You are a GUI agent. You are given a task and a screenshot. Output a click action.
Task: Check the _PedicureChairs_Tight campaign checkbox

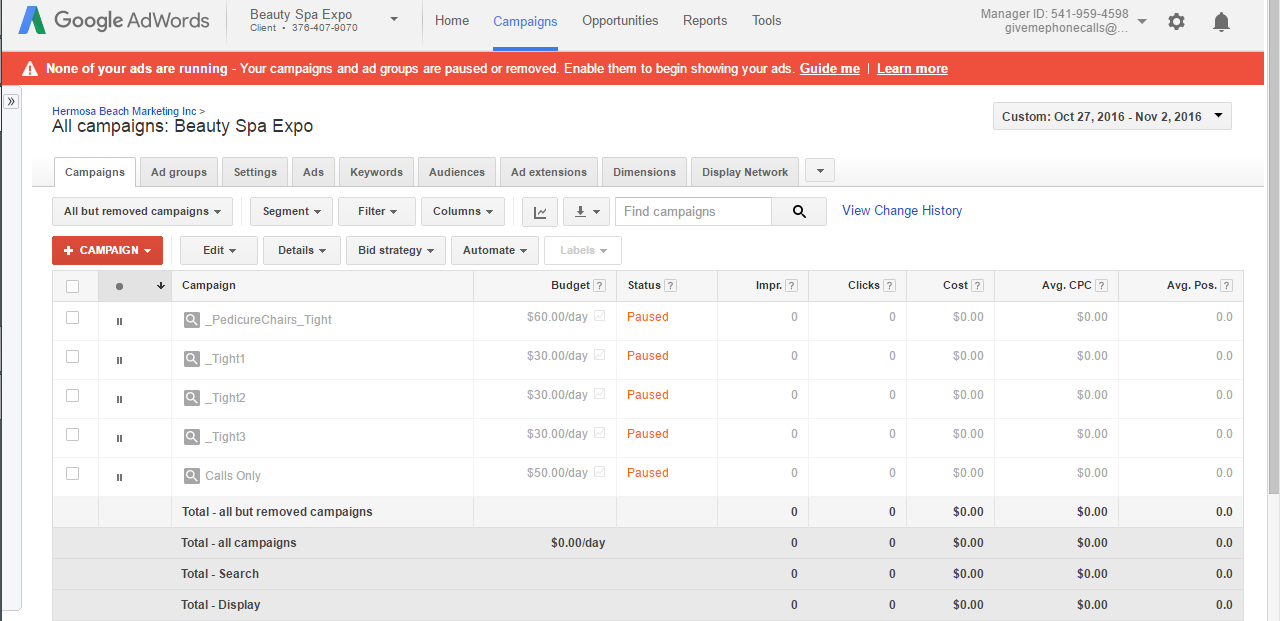72,318
